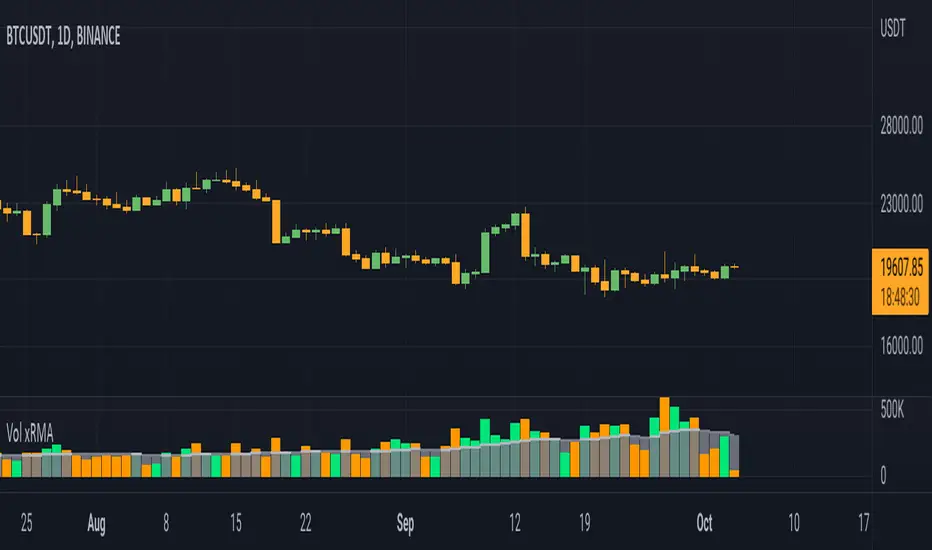
Task: Select the Sep date on time axis
Action: 406,522
